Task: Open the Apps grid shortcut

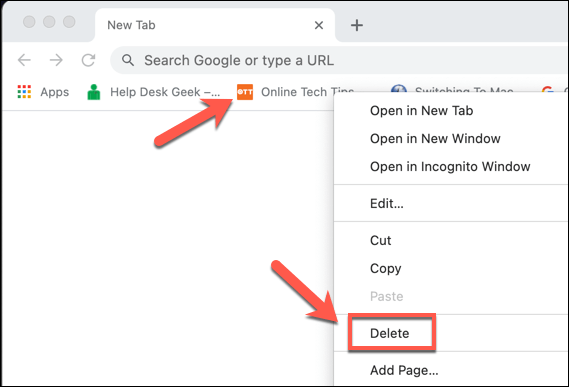Action: coord(43,92)
